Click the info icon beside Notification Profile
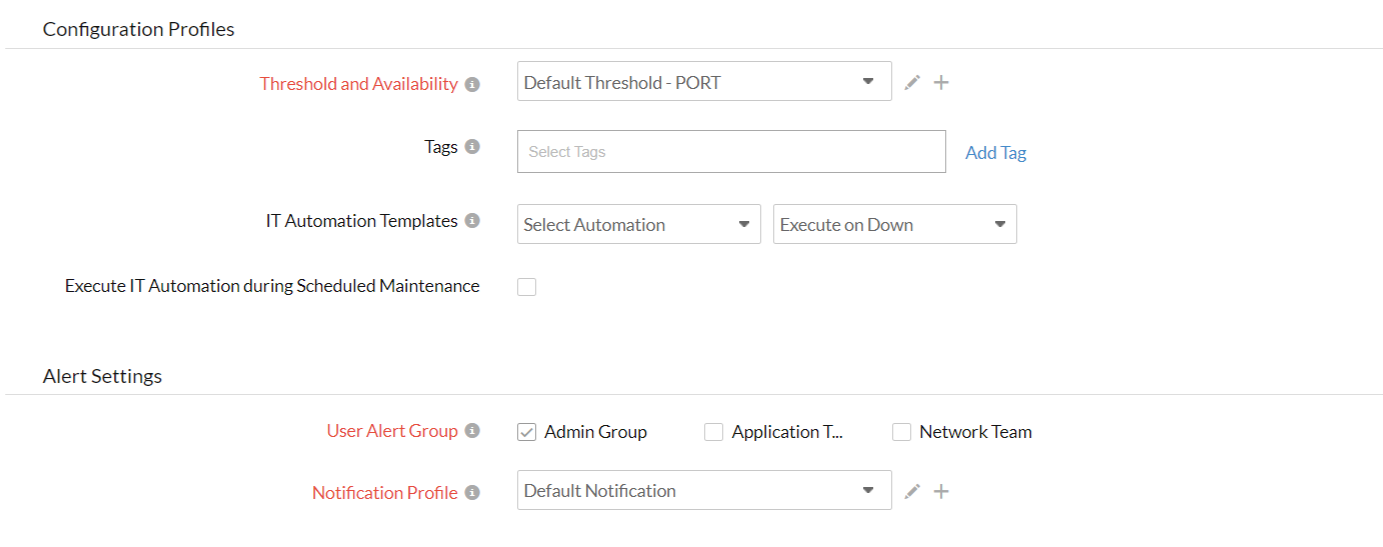 (x=473, y=492)
